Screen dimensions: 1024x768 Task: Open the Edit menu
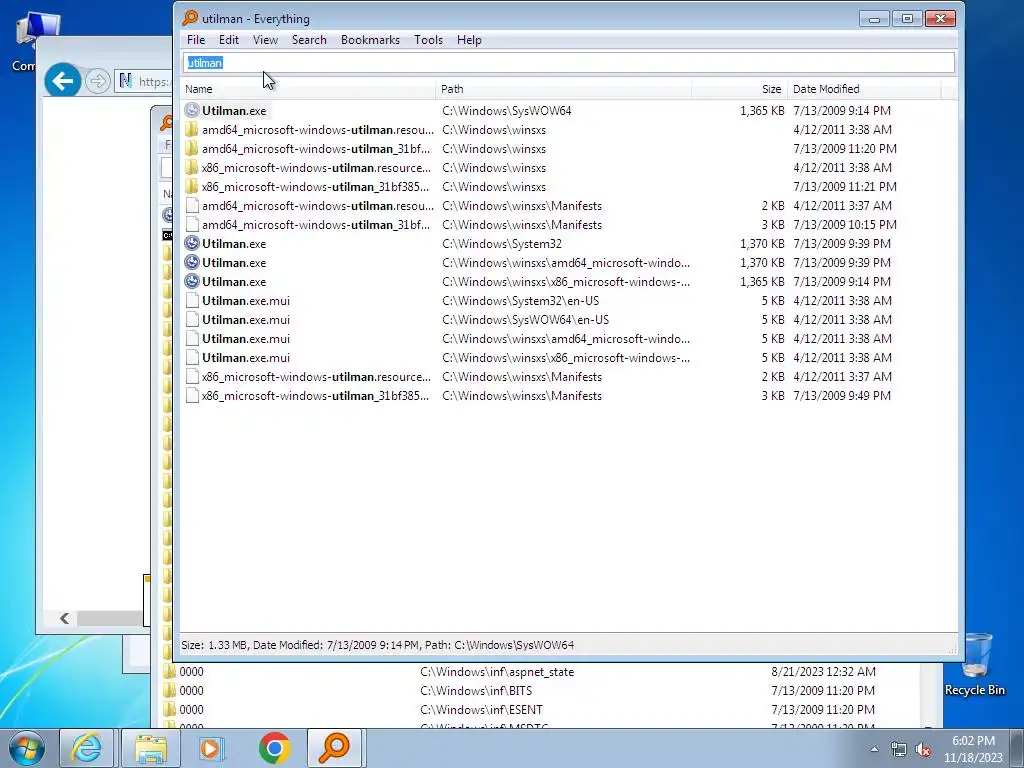(229, 40)
